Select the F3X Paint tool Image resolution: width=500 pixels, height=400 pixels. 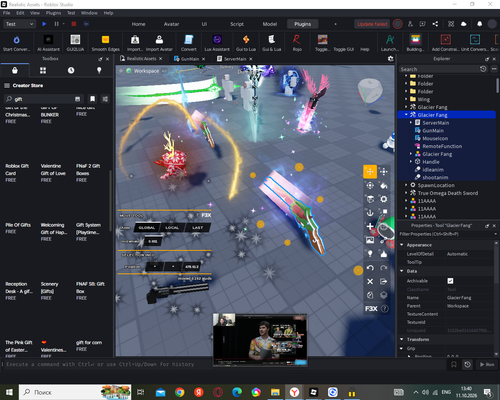coord(384,185)
